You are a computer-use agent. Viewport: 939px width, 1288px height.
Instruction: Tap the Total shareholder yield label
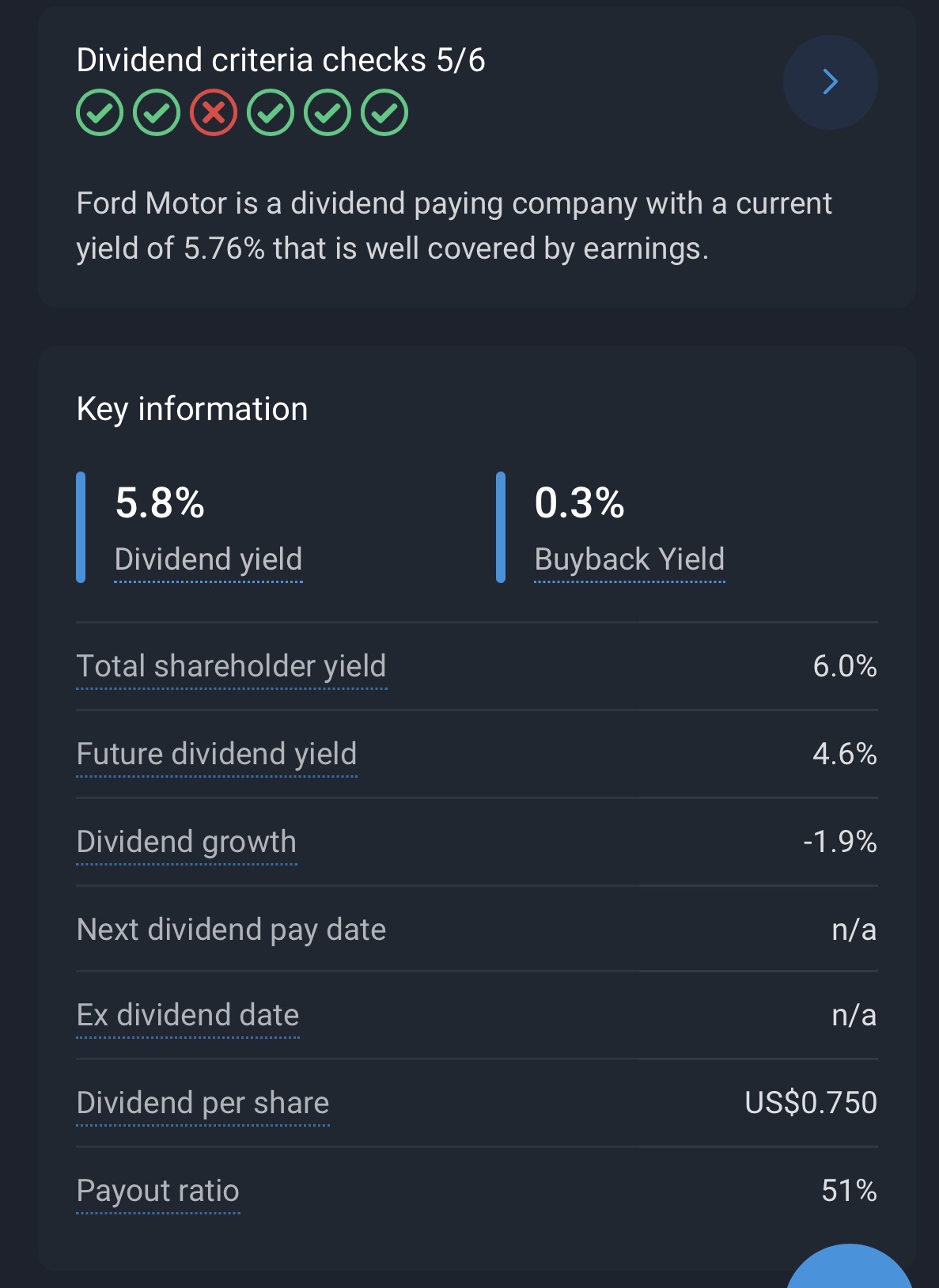(231, 666)
